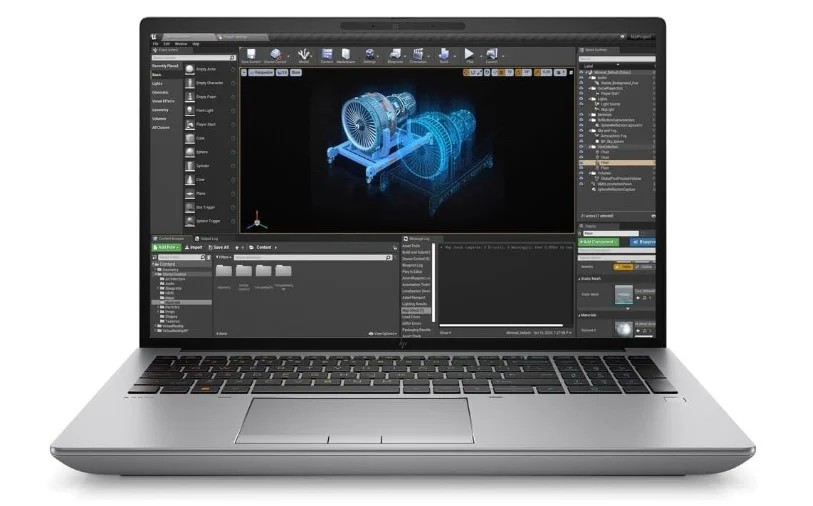Click the Import button
This screenshot has width=813, height=506.
[x=194, y=248]
